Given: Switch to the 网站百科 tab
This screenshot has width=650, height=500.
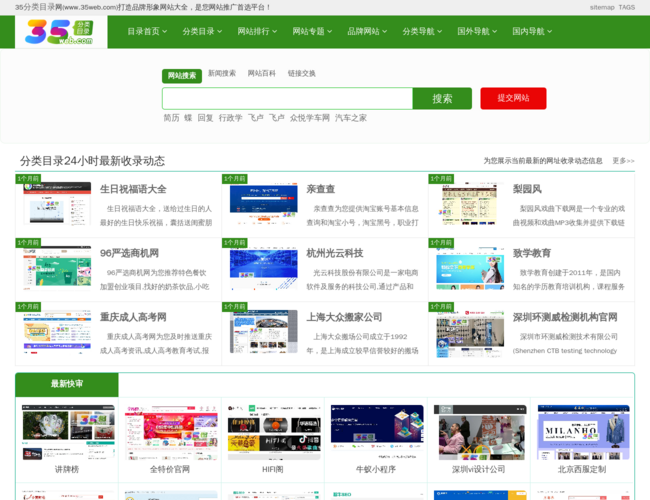Looking at the screenshot, I should coord(262,73).
